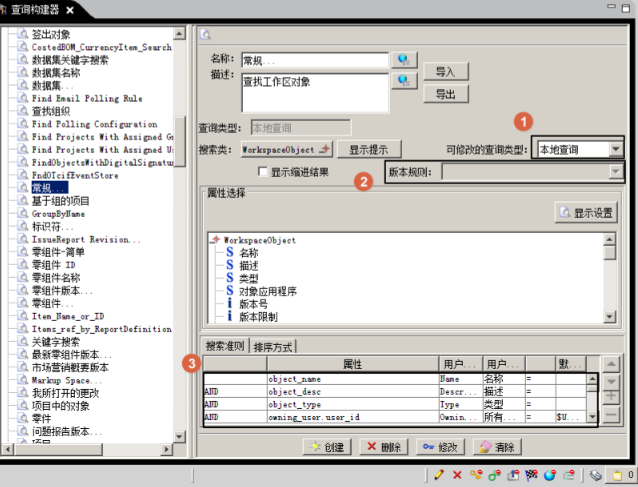The image size is (638, 487).
Task: Switch to the 排序方式 tab
Action: click(x=273, y=347)
